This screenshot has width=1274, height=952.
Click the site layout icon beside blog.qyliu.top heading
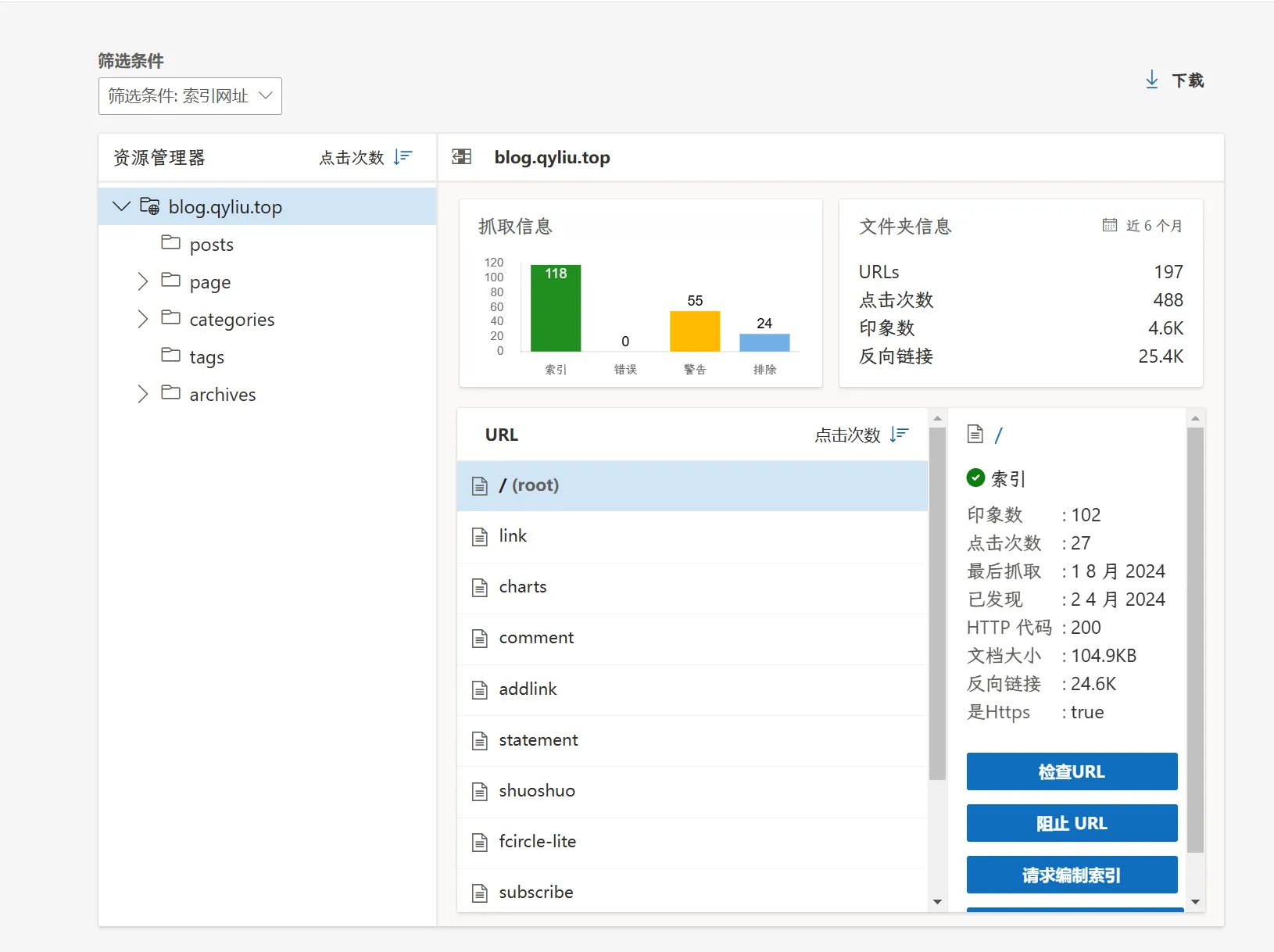[x=462, y=157]
